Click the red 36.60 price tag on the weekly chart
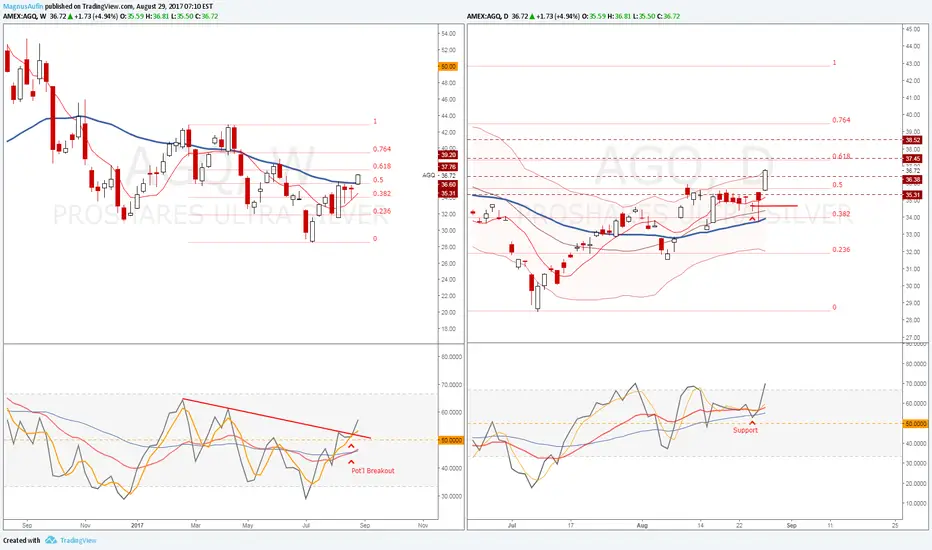Screen dimensions: 932x550 pyautogui.click(x=448, y=185)
